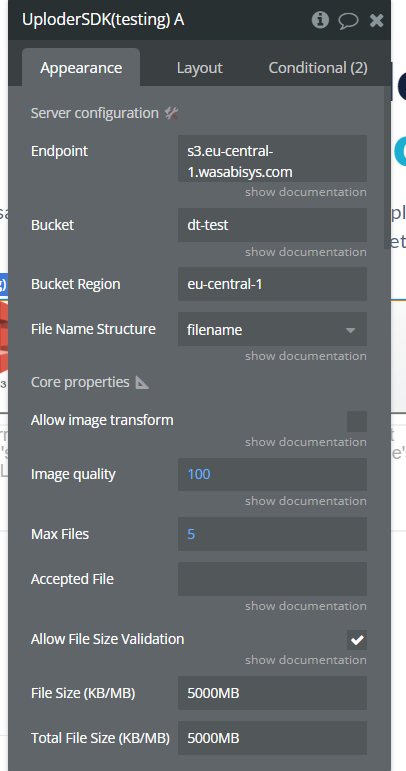Select the Appearance tab

pyautogui.click(x=81, y=68)
